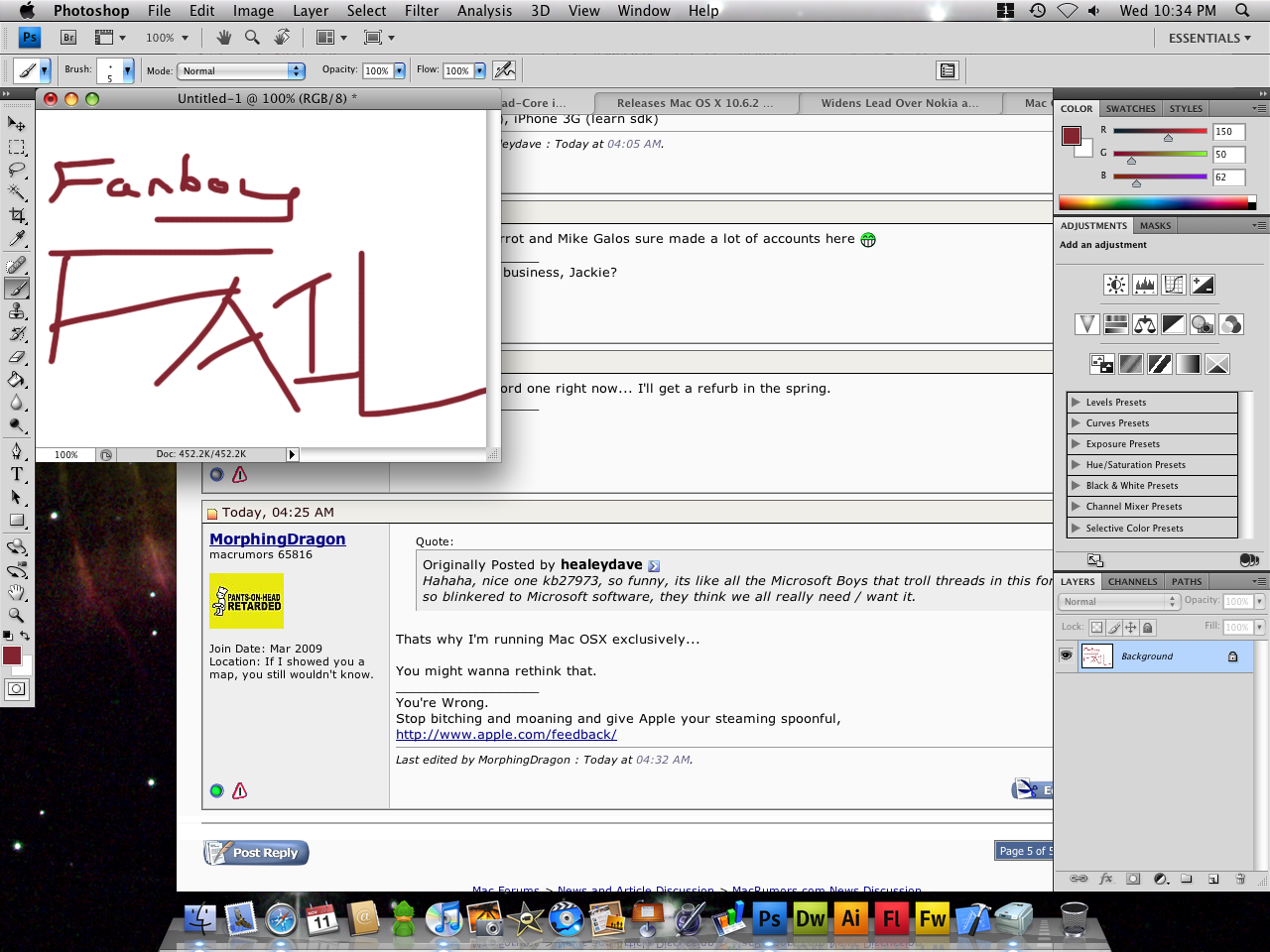The height and width of the screenshot is (952, 1270).
Task: Toggle lock image pixels
Action: pos(1114,627)
